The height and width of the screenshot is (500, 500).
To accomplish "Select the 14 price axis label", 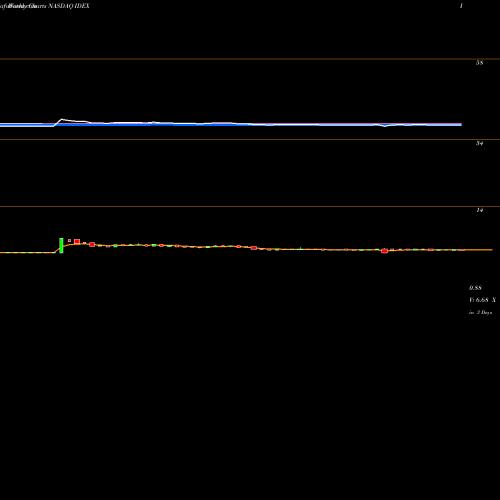I will (x=479, y=210).
